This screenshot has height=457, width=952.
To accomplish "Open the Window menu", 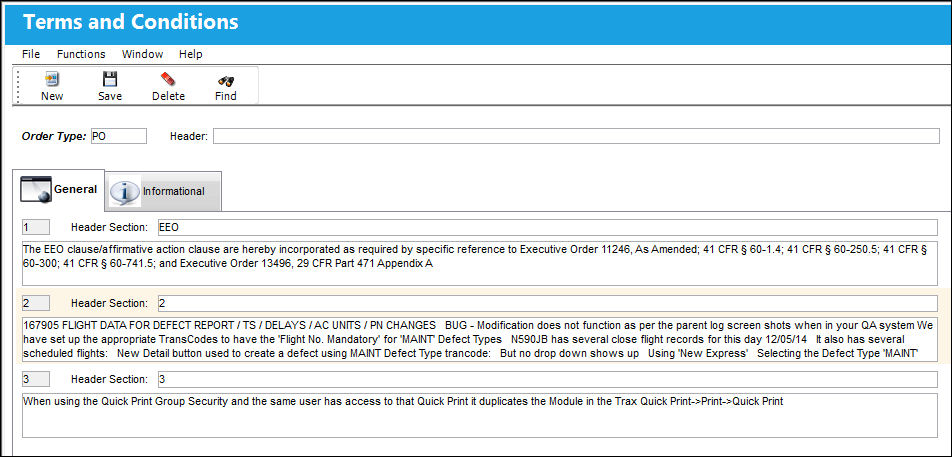I will pyautogui.click(x=143, y=54).
